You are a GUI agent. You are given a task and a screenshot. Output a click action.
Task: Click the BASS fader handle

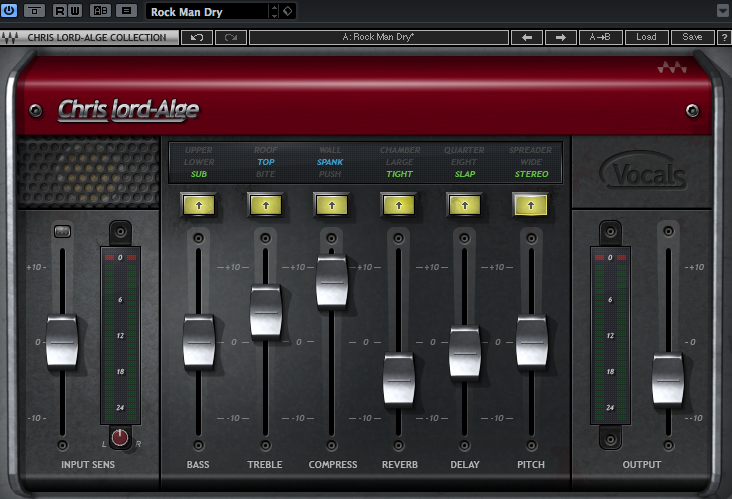(199, 342)
